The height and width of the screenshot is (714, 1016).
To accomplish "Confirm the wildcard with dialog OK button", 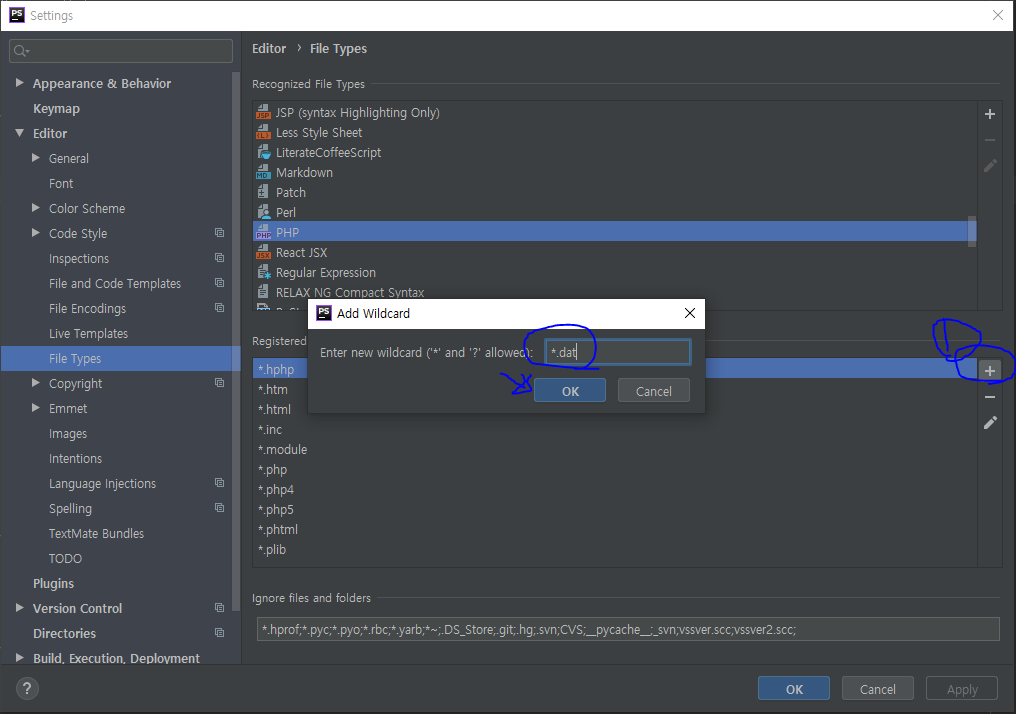I will point(570,391).
